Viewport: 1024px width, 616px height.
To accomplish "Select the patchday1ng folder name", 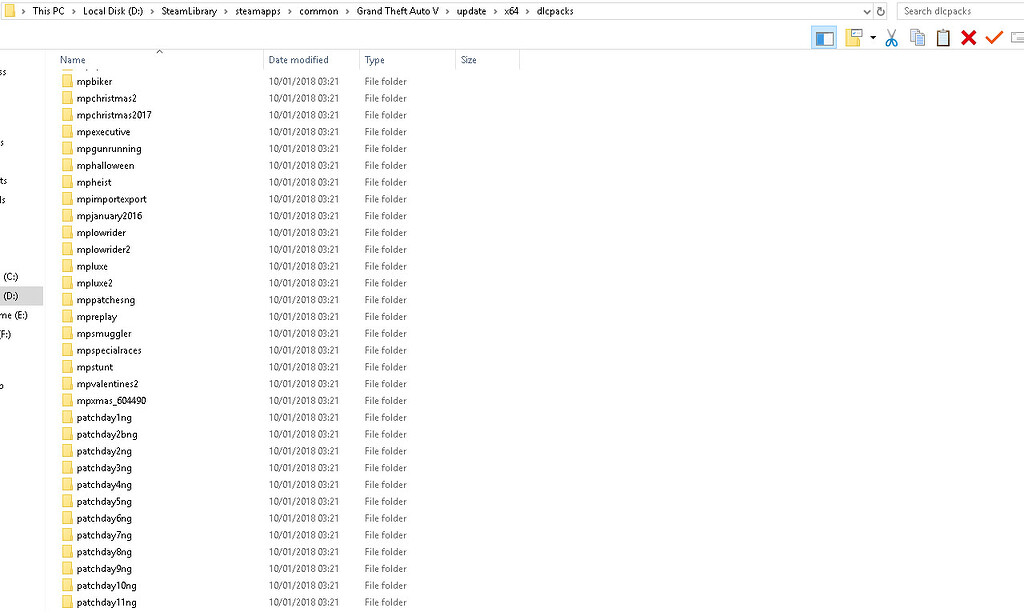I will [x=104, y=418].
